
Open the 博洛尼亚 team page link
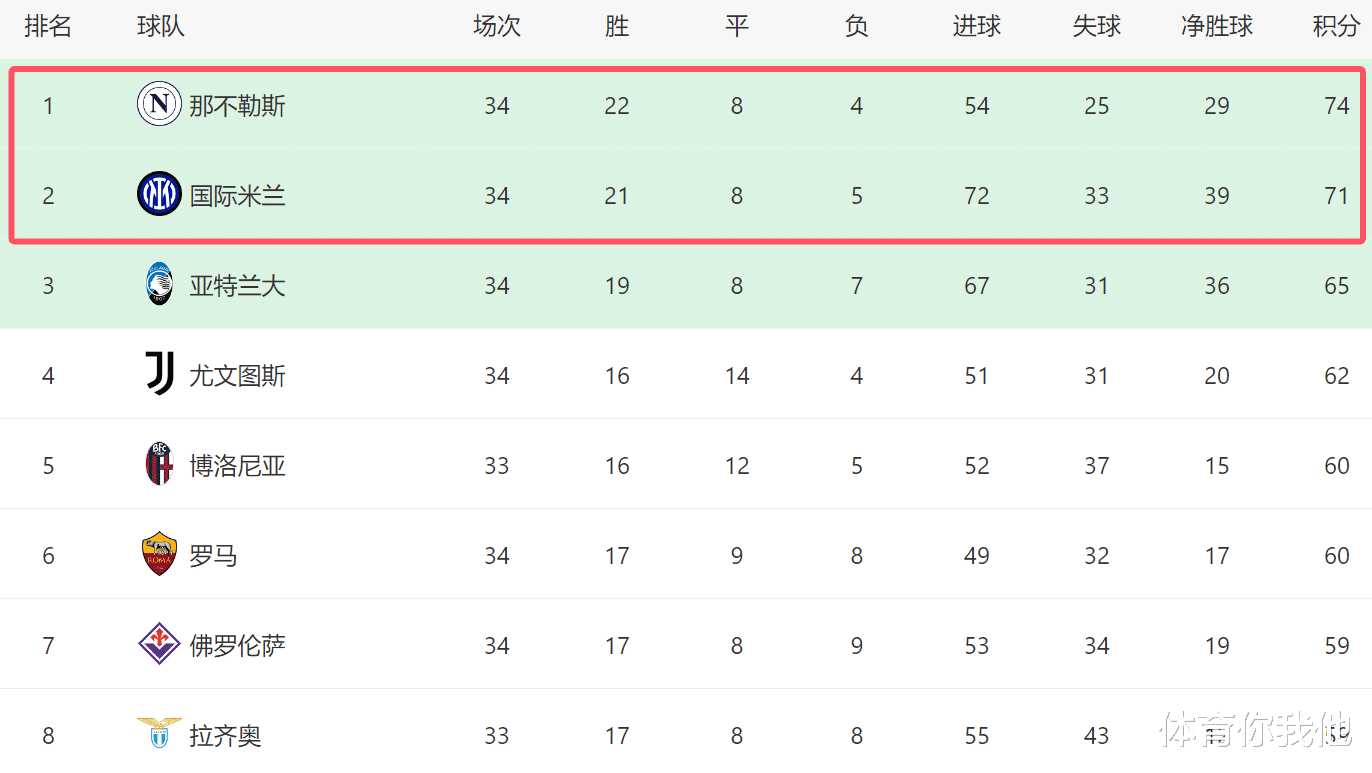[238, 466]
